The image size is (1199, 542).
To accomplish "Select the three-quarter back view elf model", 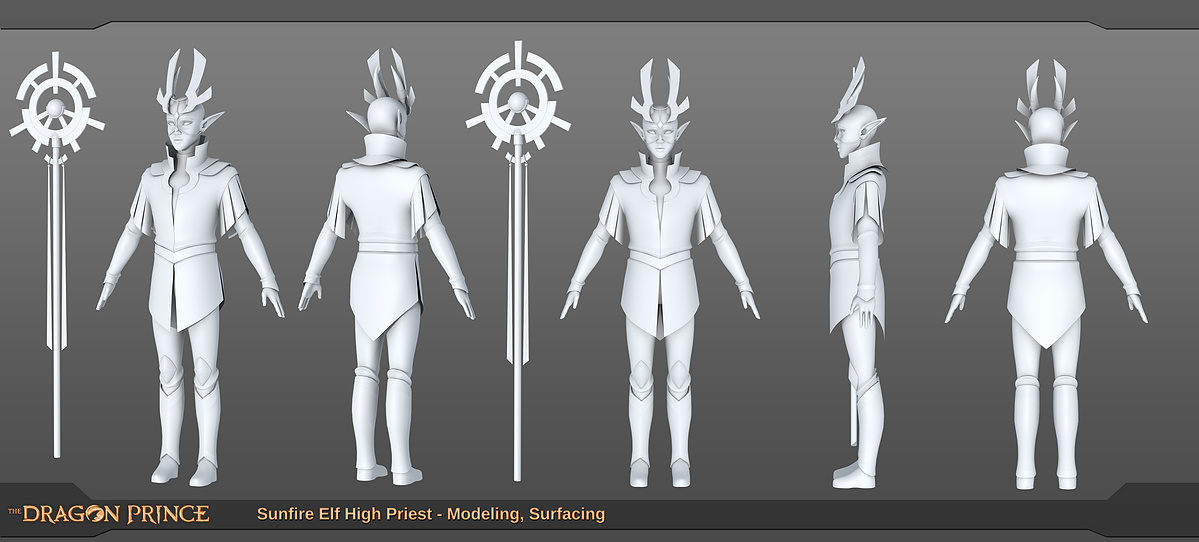I will click(x=386, y=267).
